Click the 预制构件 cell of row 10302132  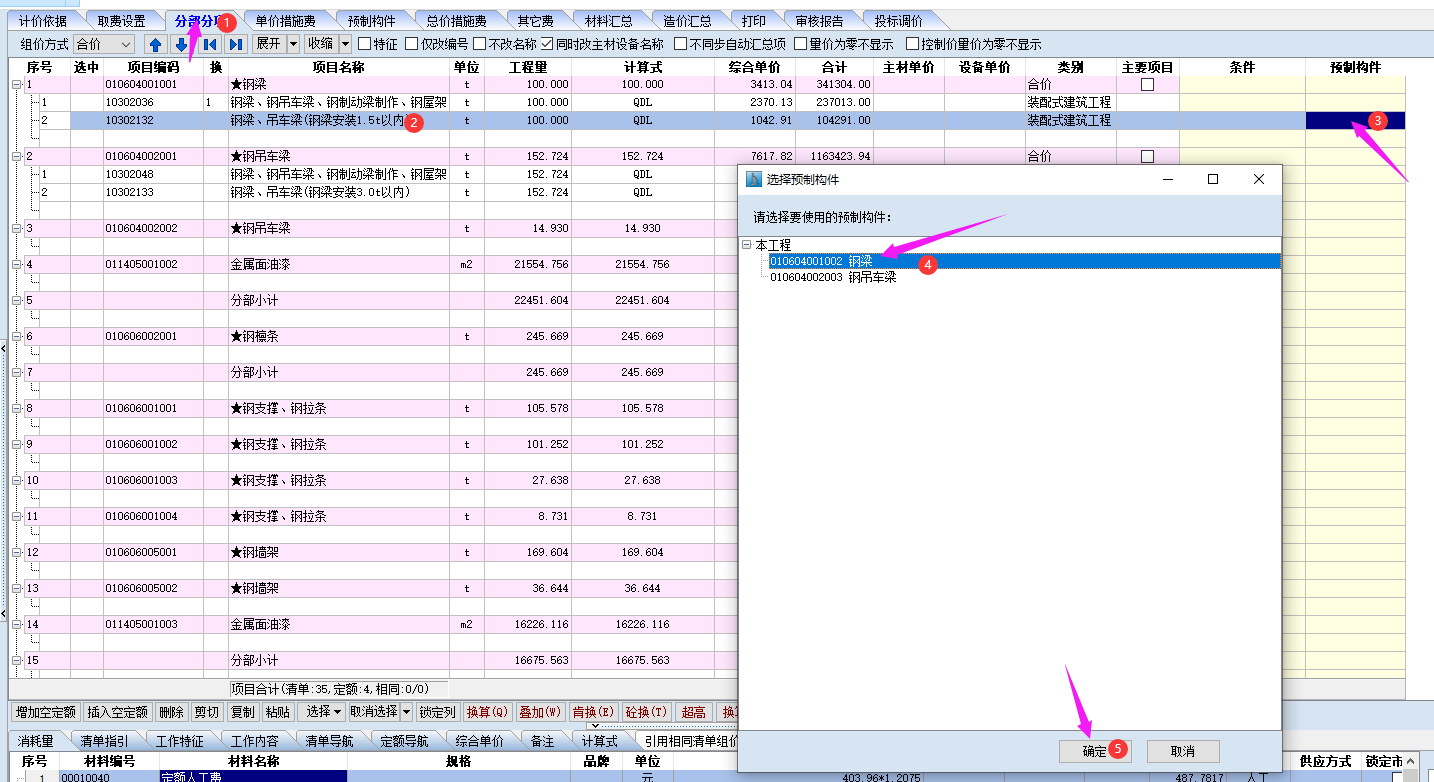[x=1355, y=121]
